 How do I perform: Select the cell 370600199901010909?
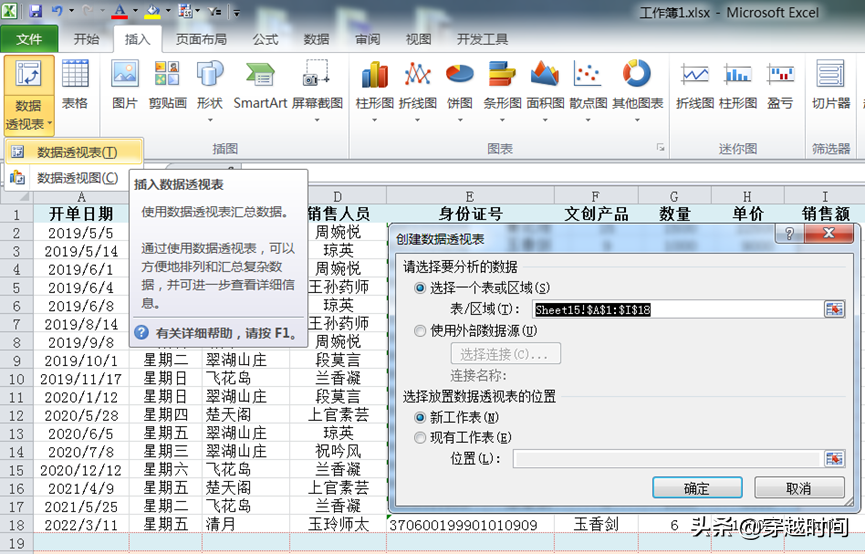point(470,524)
